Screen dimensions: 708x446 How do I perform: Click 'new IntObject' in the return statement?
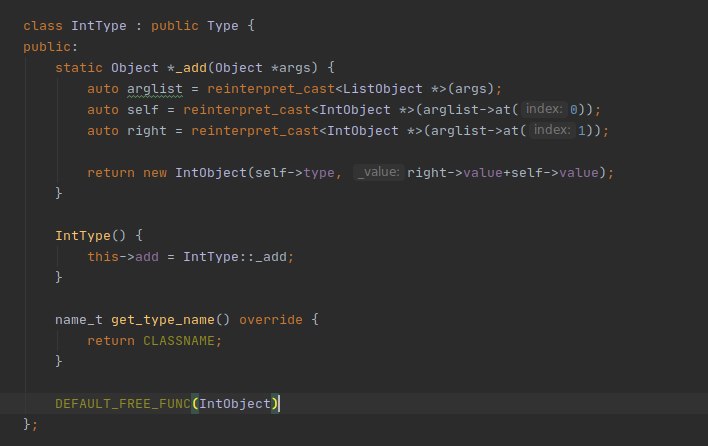[195, 173]
